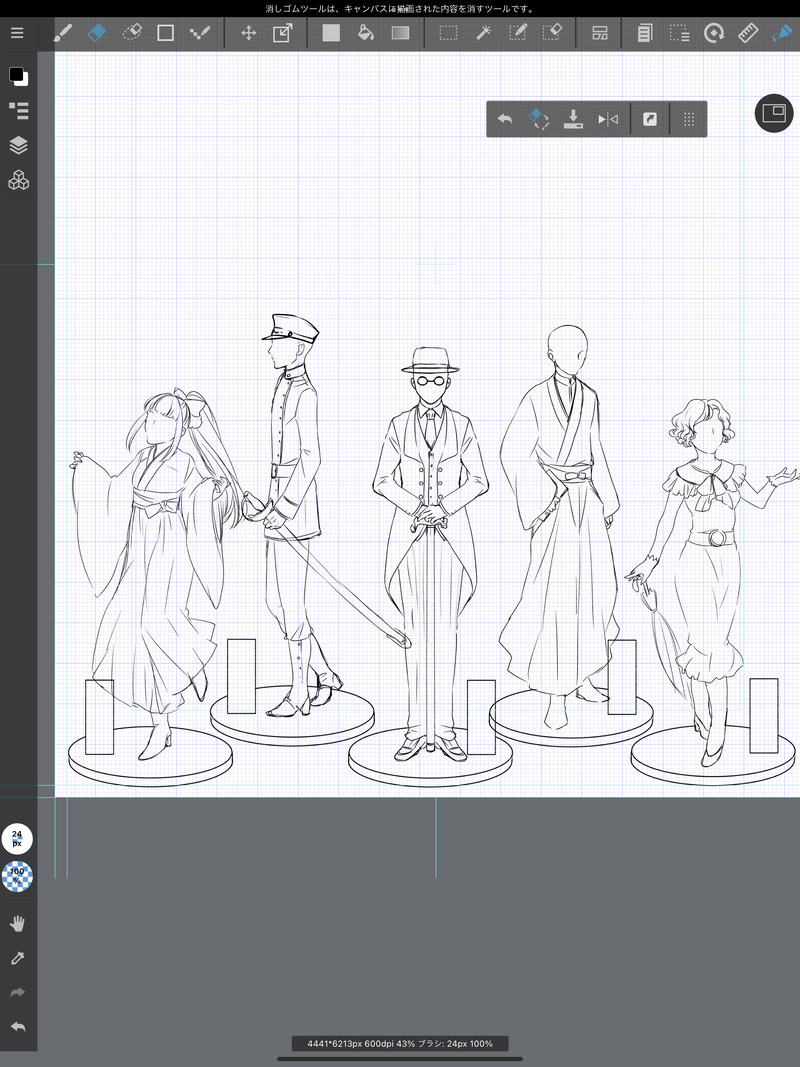Select the blue Eraser tool
This screenshot has height=1067, width=800.
97,33
